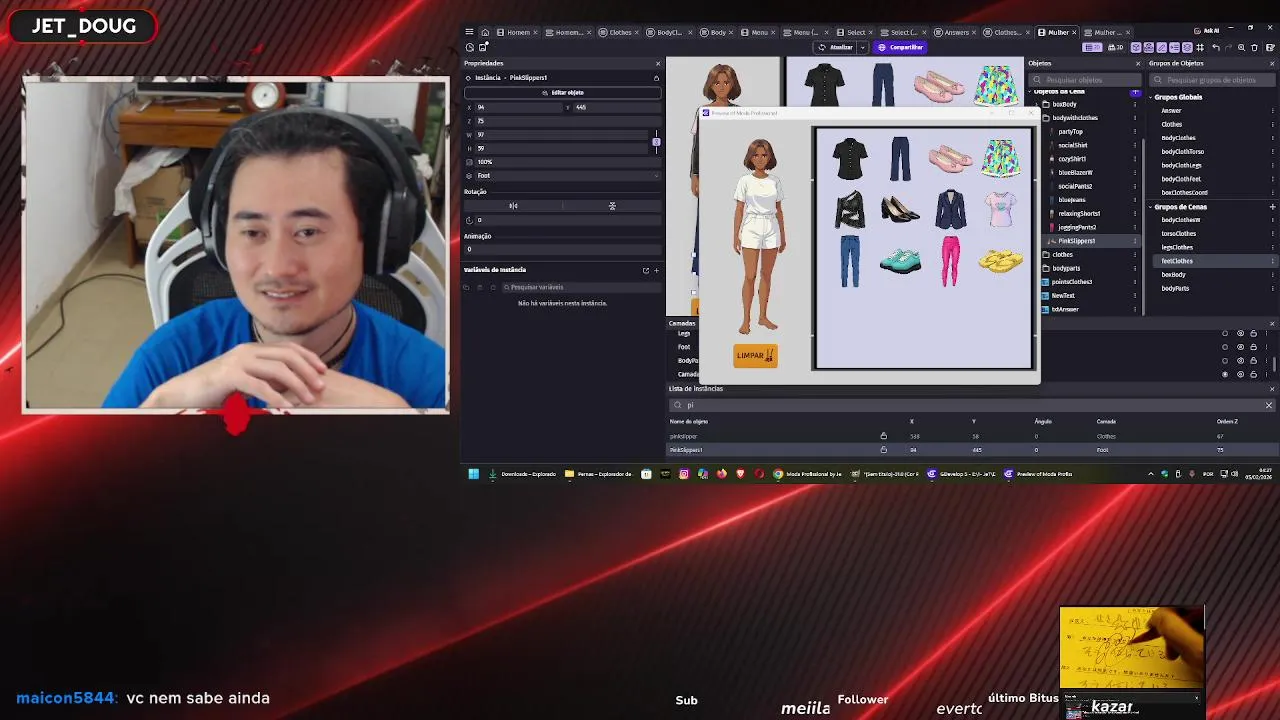This screenshot has height=720, width=1280.
Task: Close the Propriedades panel
Action: coord(657,63)
